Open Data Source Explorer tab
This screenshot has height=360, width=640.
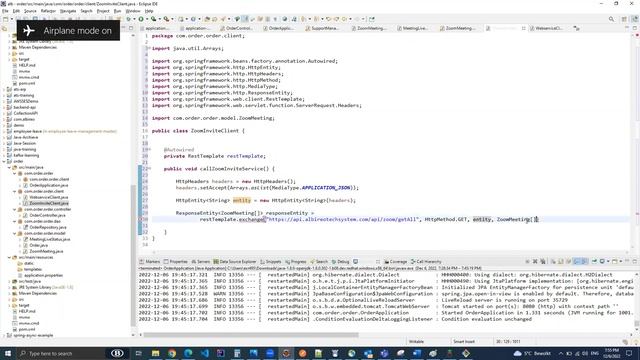pos(235,262)
